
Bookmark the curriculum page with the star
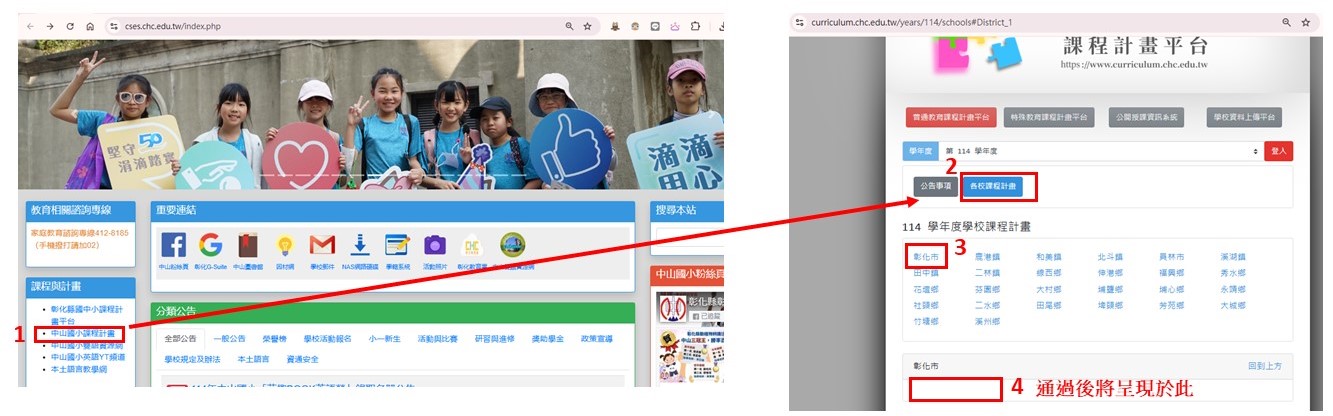(1306, 21)
